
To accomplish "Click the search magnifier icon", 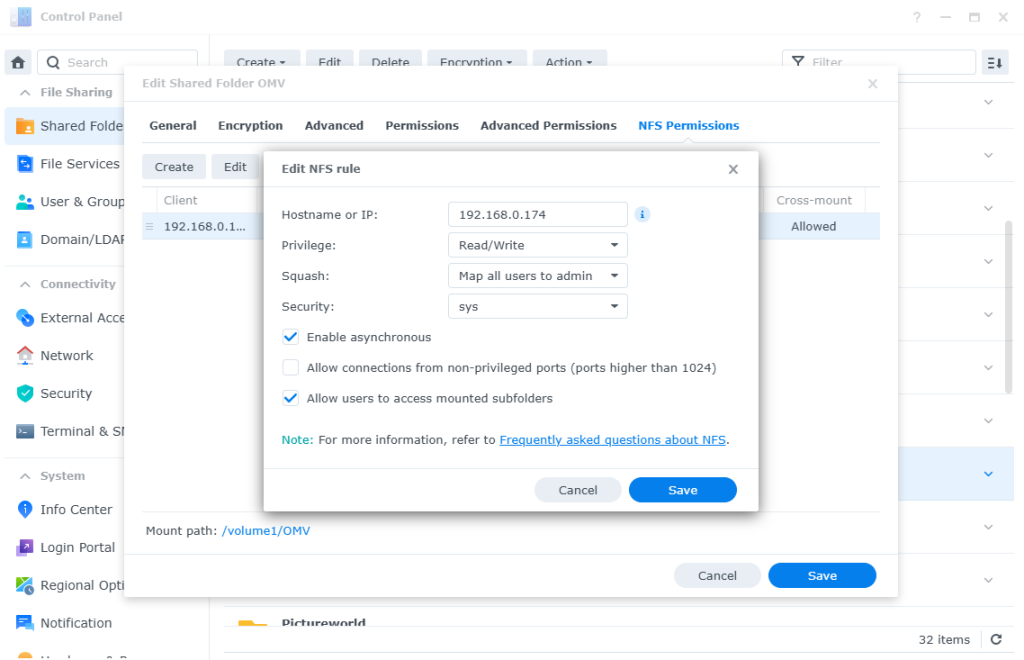I will pyautogui.click(x=54, y=63).
